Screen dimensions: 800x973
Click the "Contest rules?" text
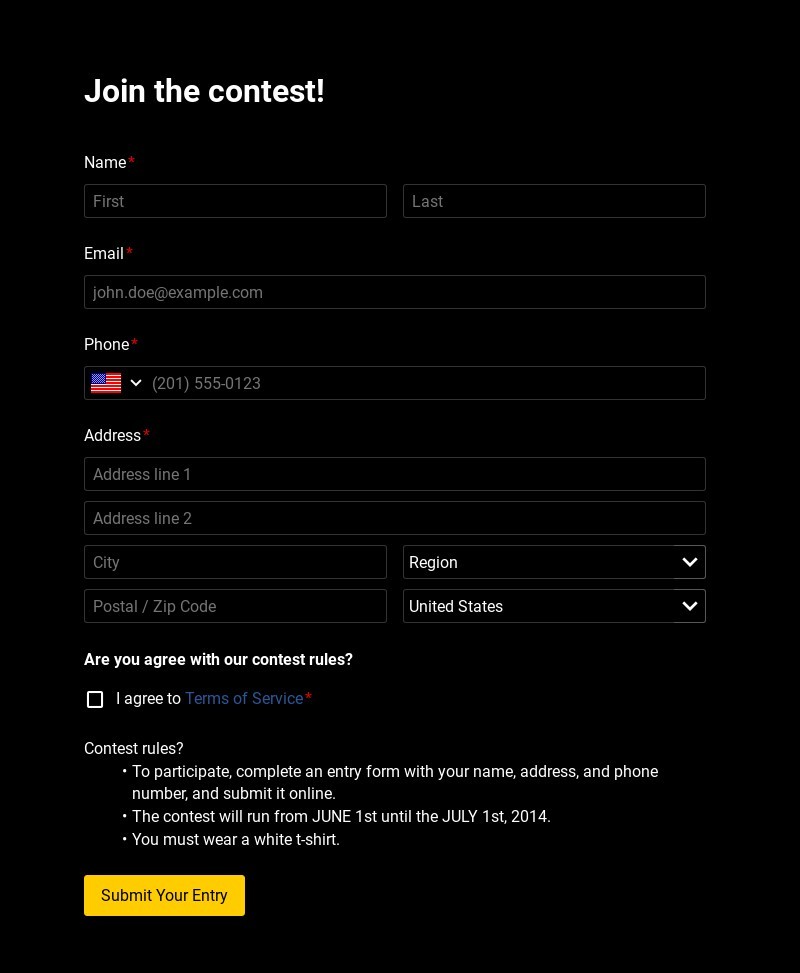pos(134,748)
